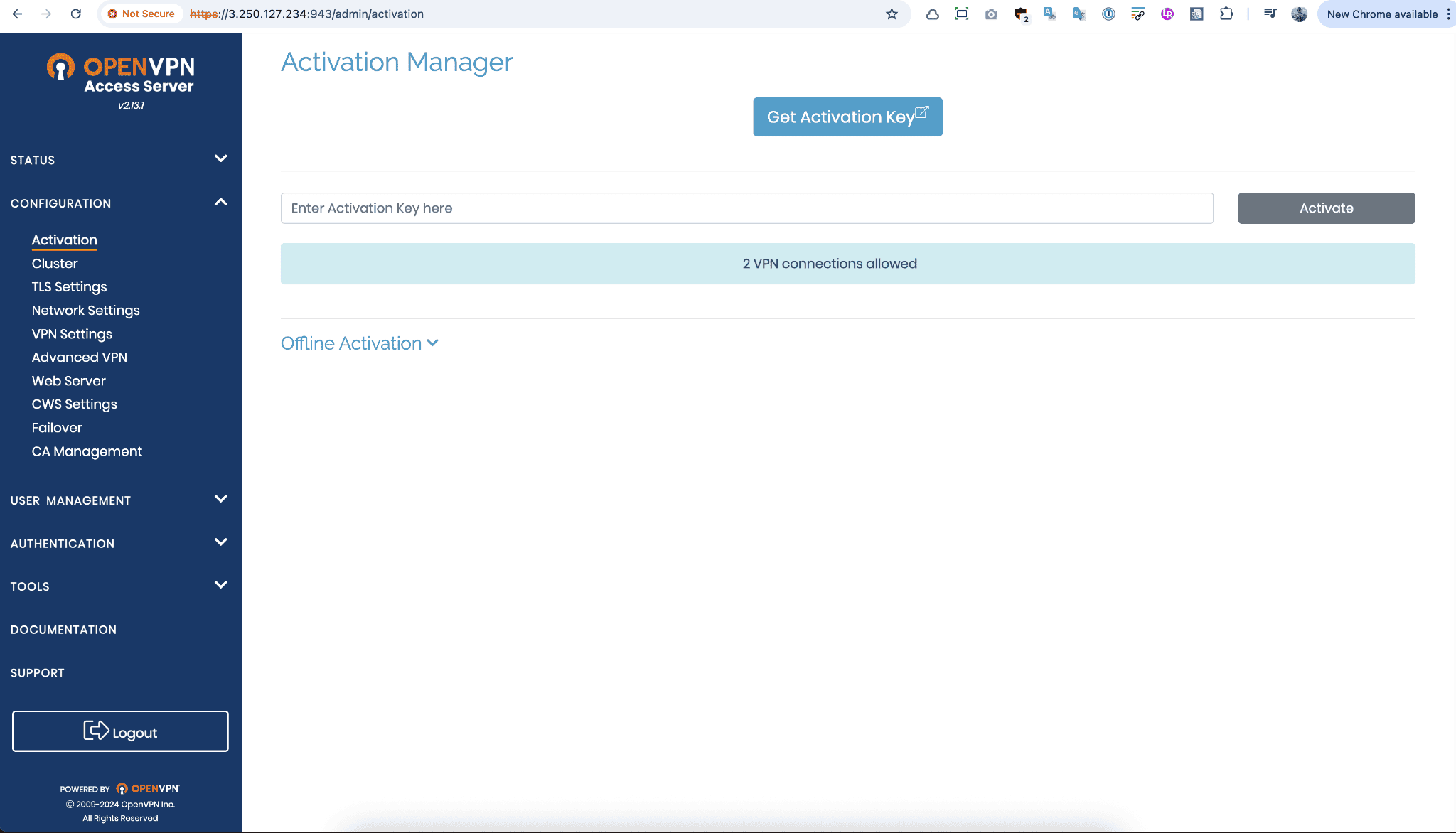This screenshot has height=833, width=1456.
Task: Click the Google Translate extension icon
Action: pos(1079,14)
